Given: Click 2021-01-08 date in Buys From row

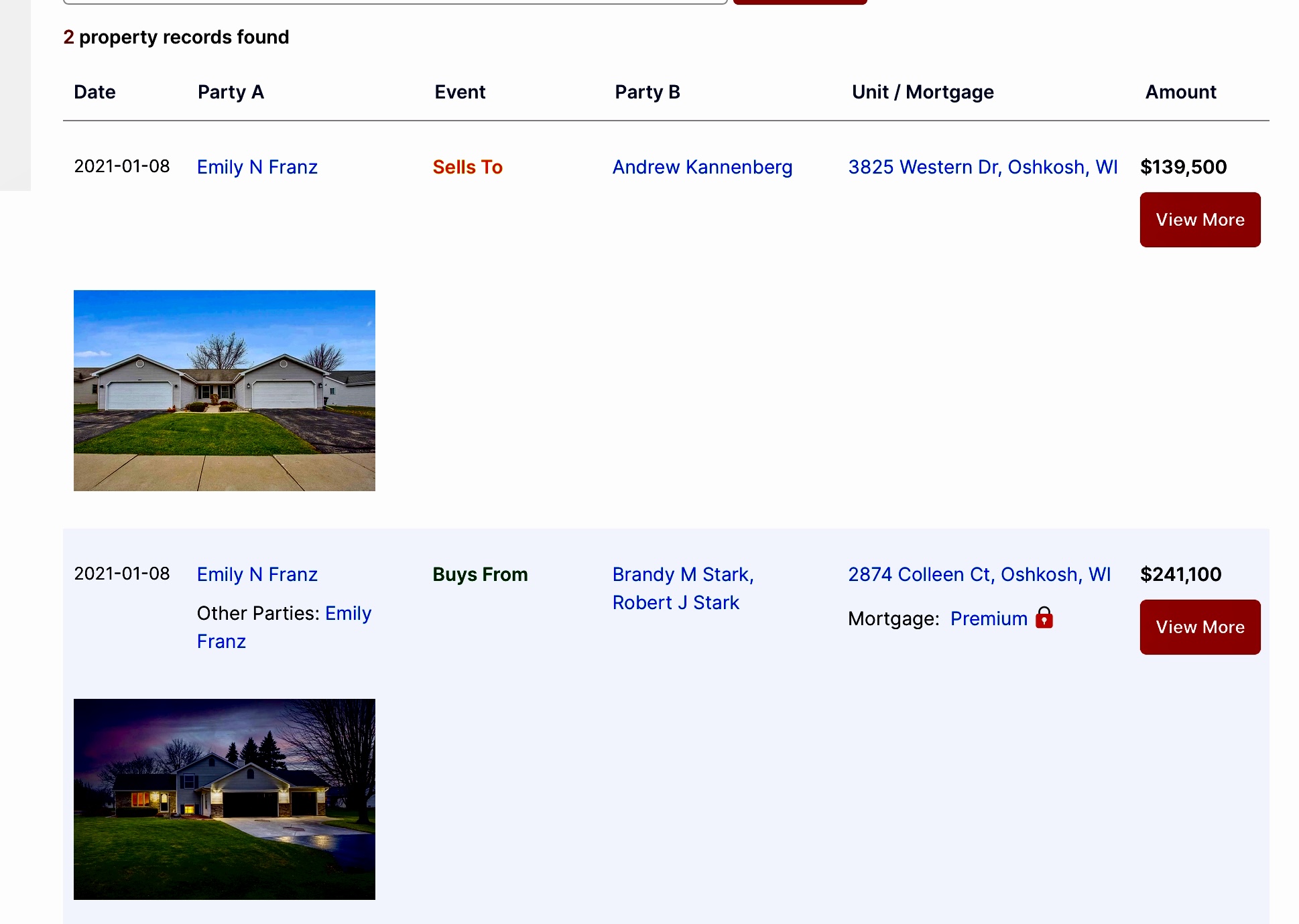Looking at the screenshot, I should click(122, 574).
